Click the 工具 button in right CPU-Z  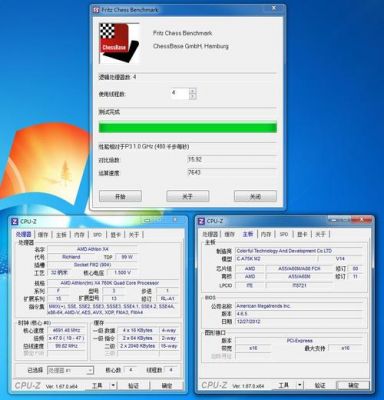click(x=284, y=385)
